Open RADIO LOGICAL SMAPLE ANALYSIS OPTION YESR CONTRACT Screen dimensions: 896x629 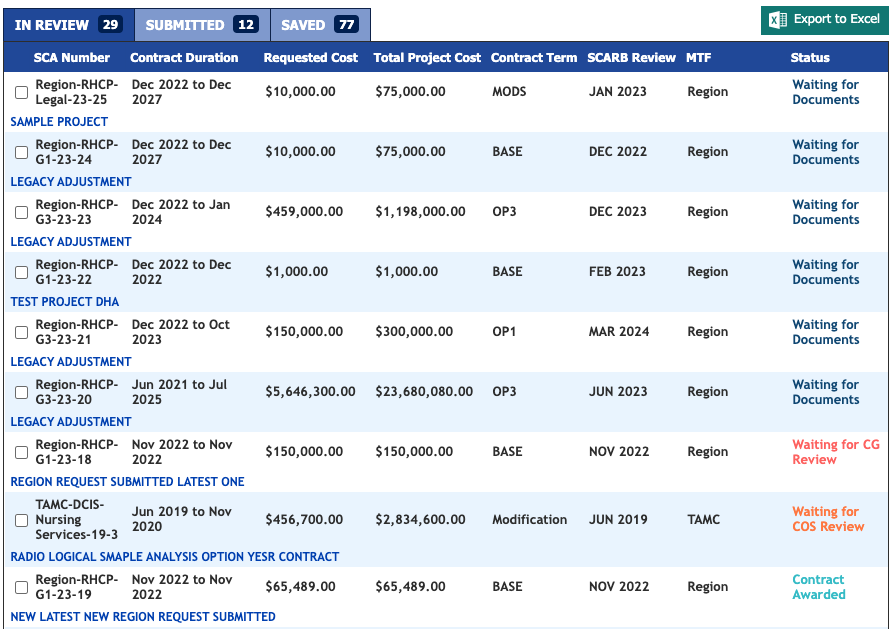tap(175, 556)
